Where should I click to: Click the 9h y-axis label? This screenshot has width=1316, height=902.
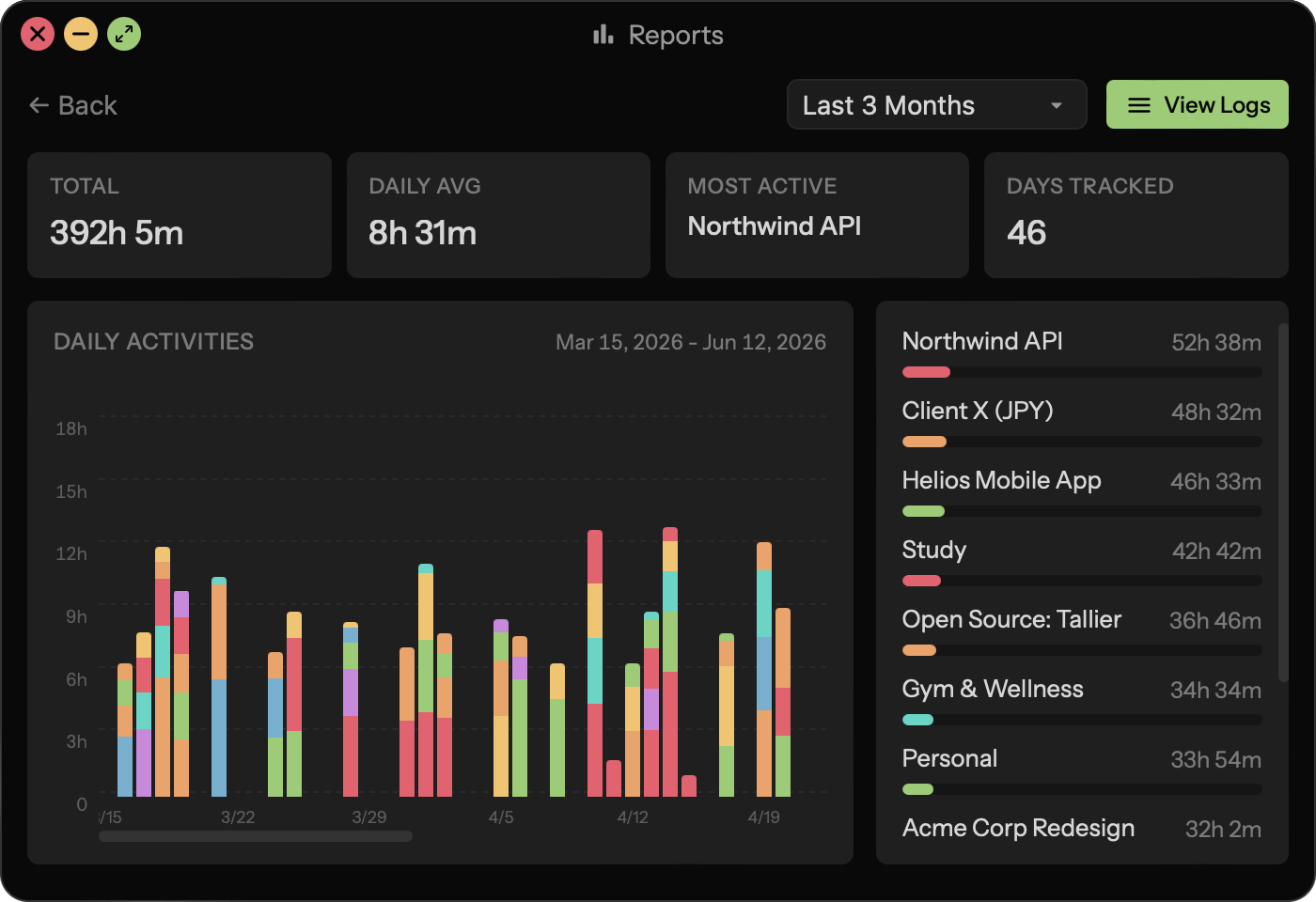pos(76,617)
